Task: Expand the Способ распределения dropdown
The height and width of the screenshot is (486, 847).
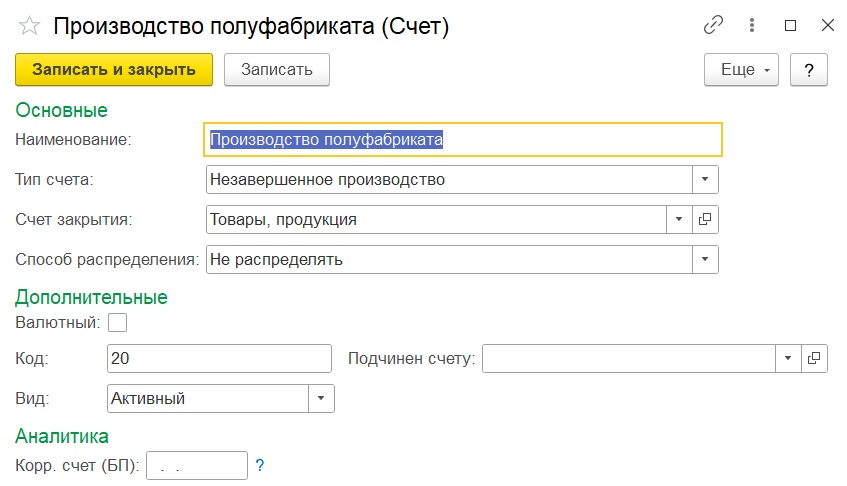Action: click(705, 259)
